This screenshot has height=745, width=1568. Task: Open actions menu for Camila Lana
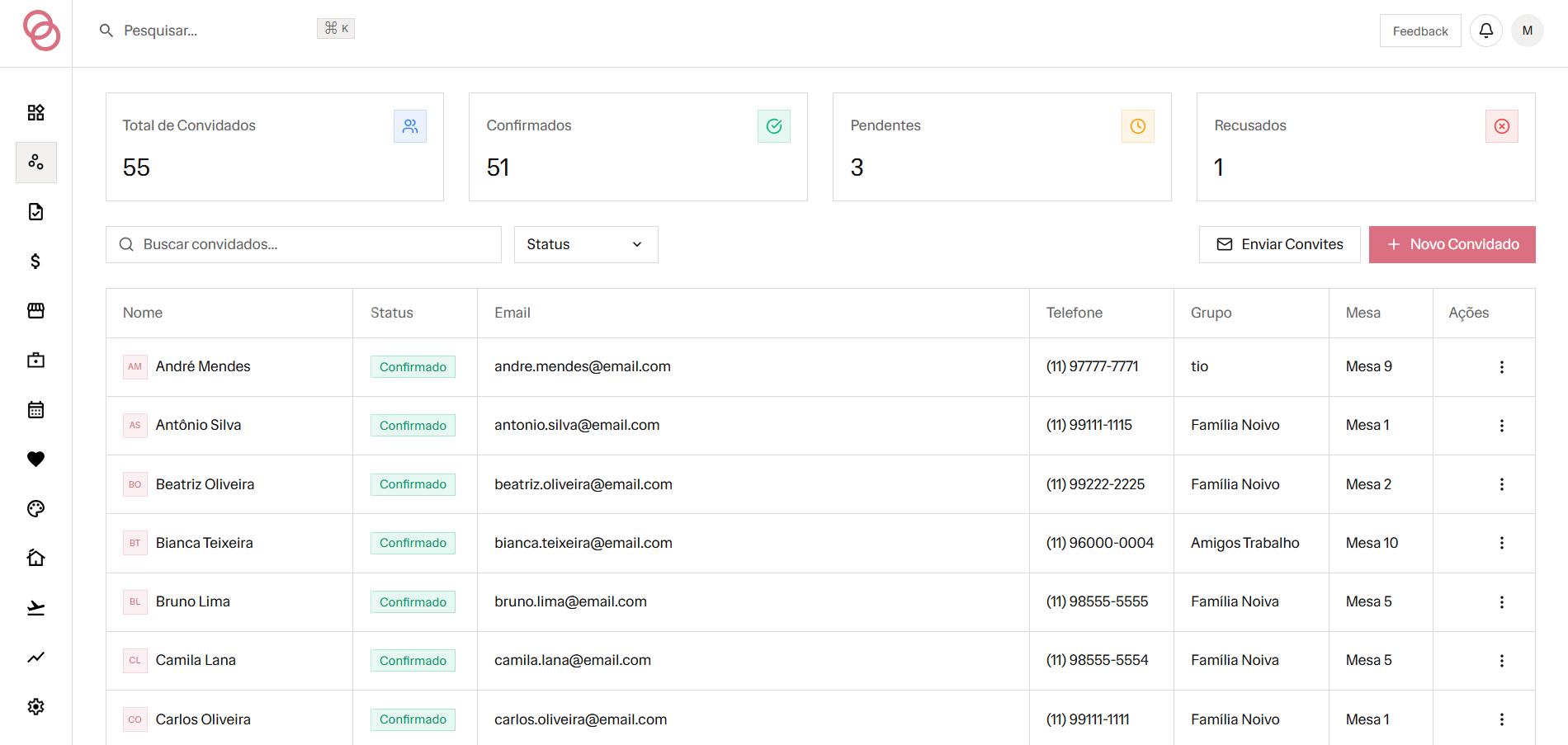tap(1502, 661)
